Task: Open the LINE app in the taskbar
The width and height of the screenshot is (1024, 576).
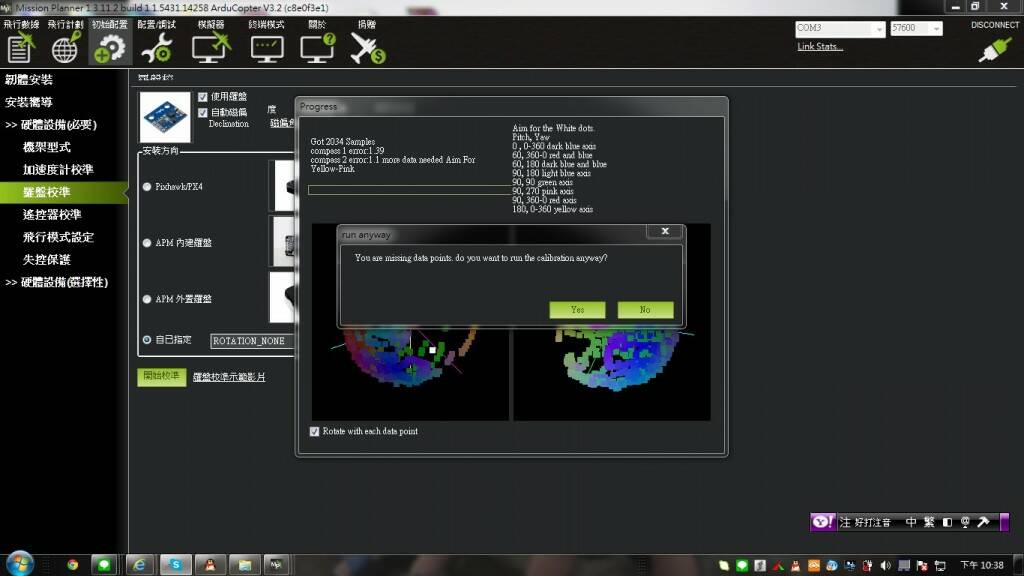Action: tap(104, 565)
